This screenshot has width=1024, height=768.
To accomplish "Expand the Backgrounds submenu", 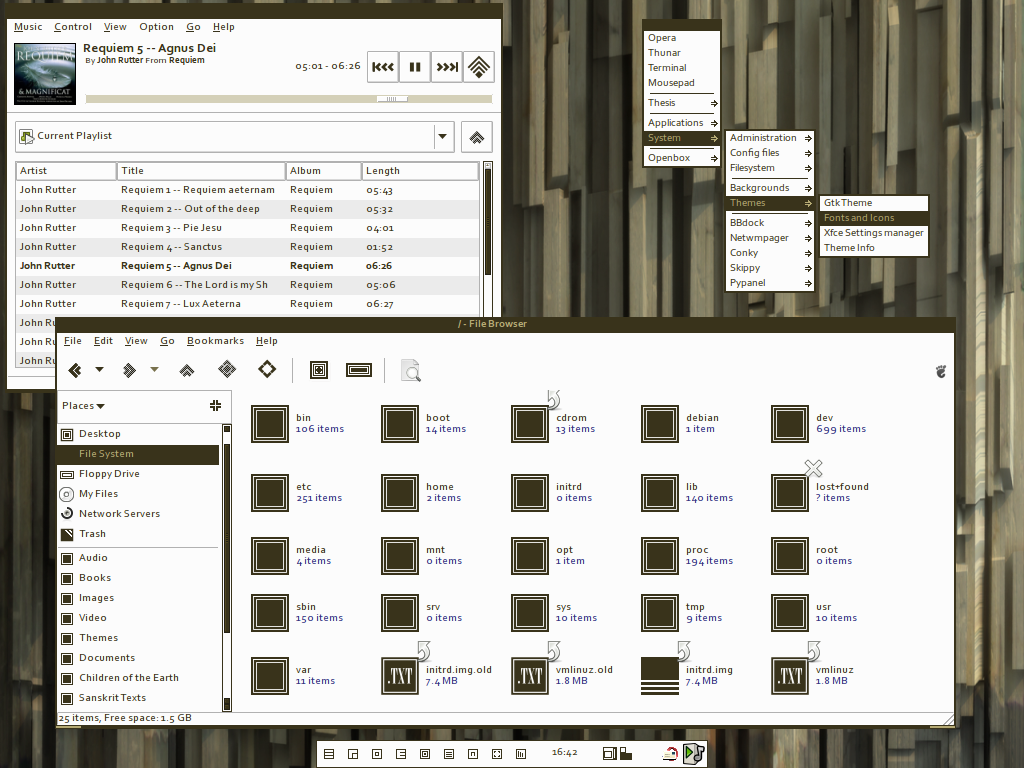I will [x=770, y=187].
